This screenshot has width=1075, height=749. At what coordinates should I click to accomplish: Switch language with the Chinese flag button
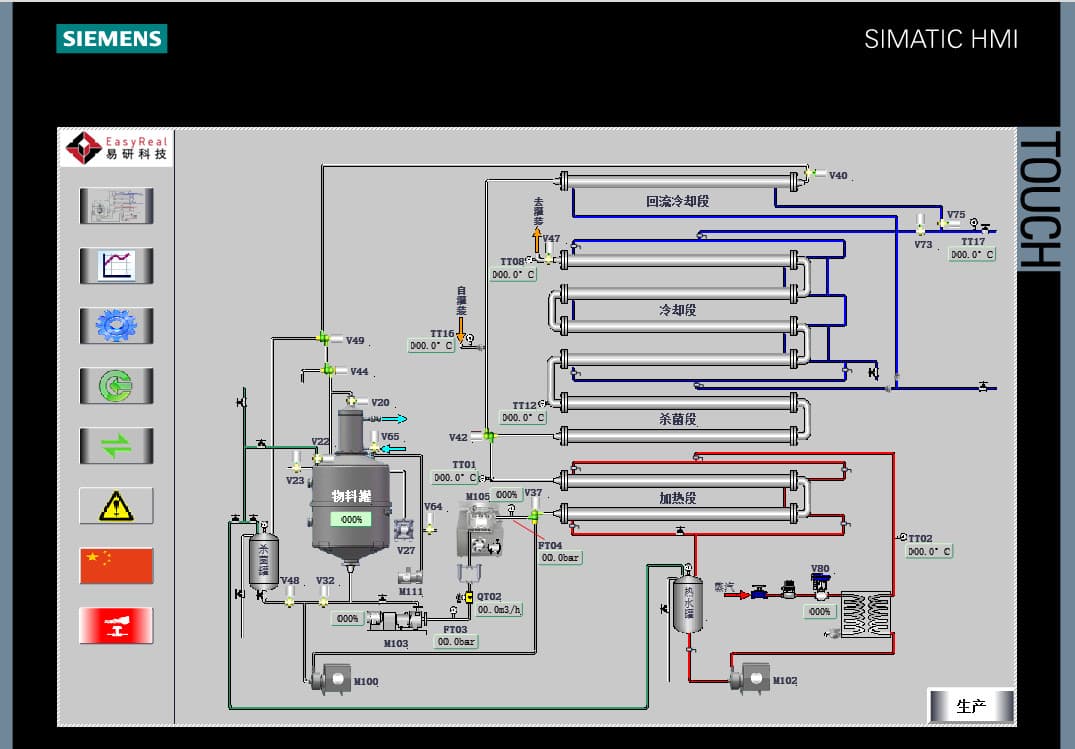click(x=116, y=566)
